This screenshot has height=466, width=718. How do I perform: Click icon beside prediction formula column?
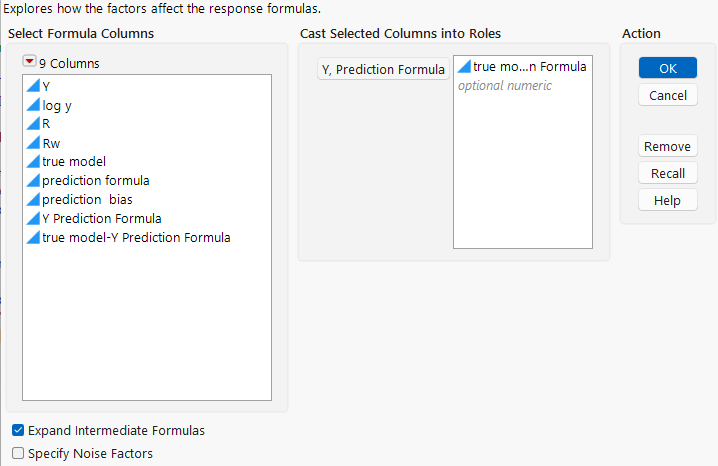(x=33, y=181)
